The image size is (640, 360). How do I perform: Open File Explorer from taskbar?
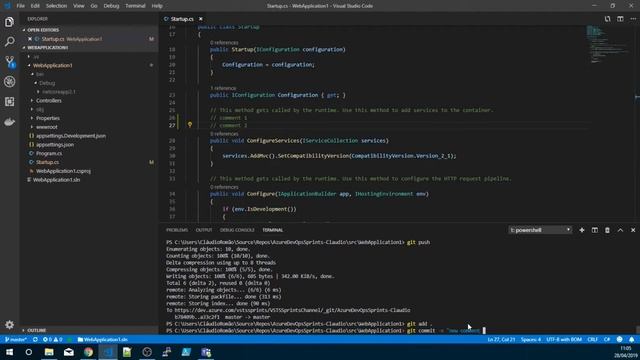click(x=49, y=352)
